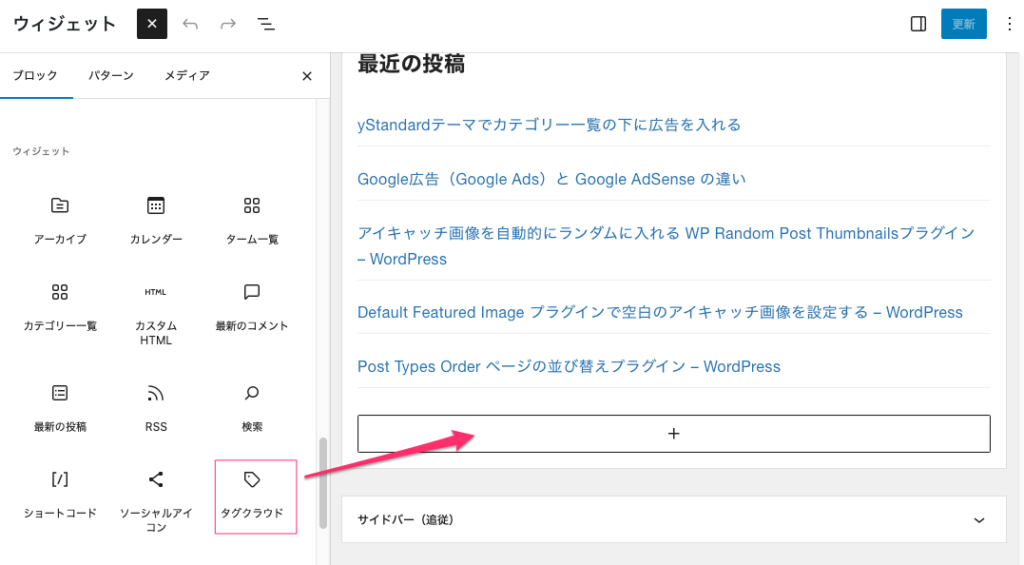Click the plus add block button

pyautogui.click(x=673, y=434)
